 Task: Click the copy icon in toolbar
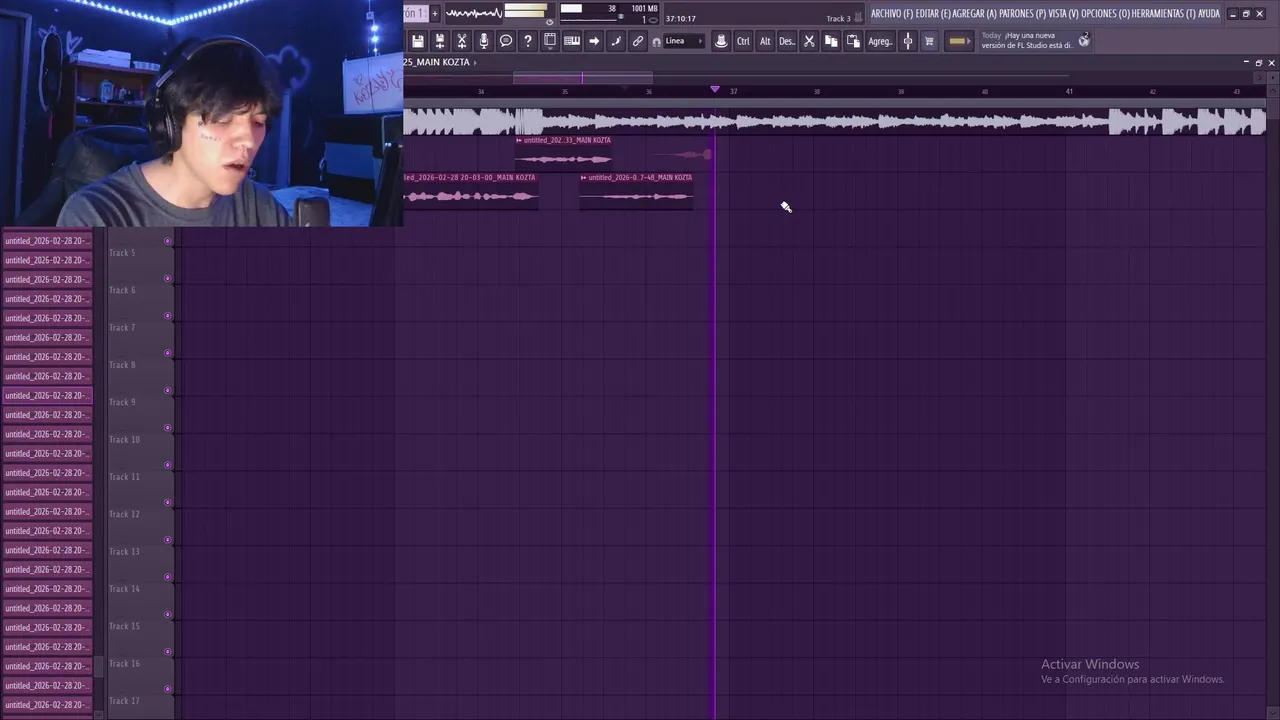tap(831, 41)
